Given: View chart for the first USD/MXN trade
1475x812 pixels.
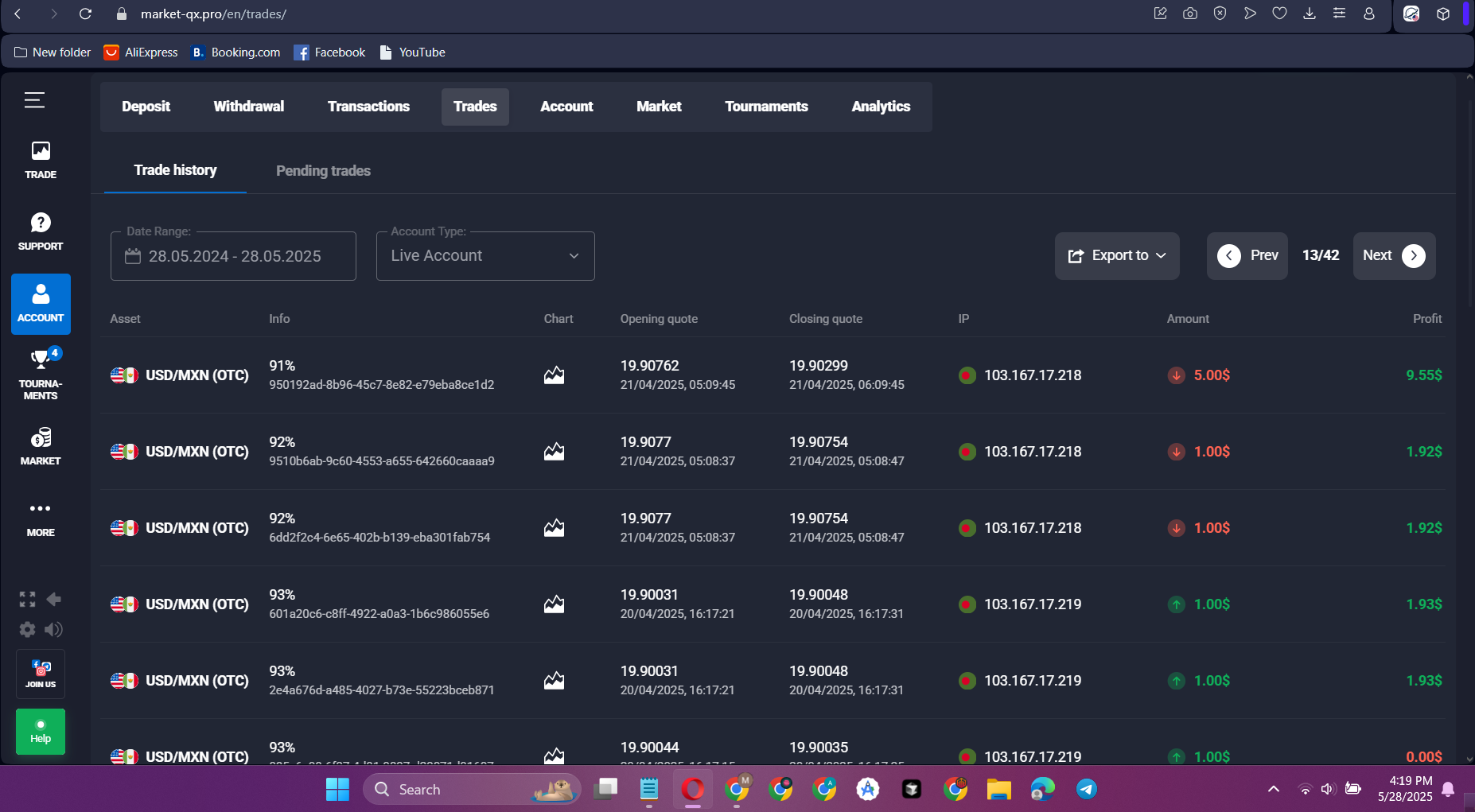Looking at the screenshot, I should point(555,375).
